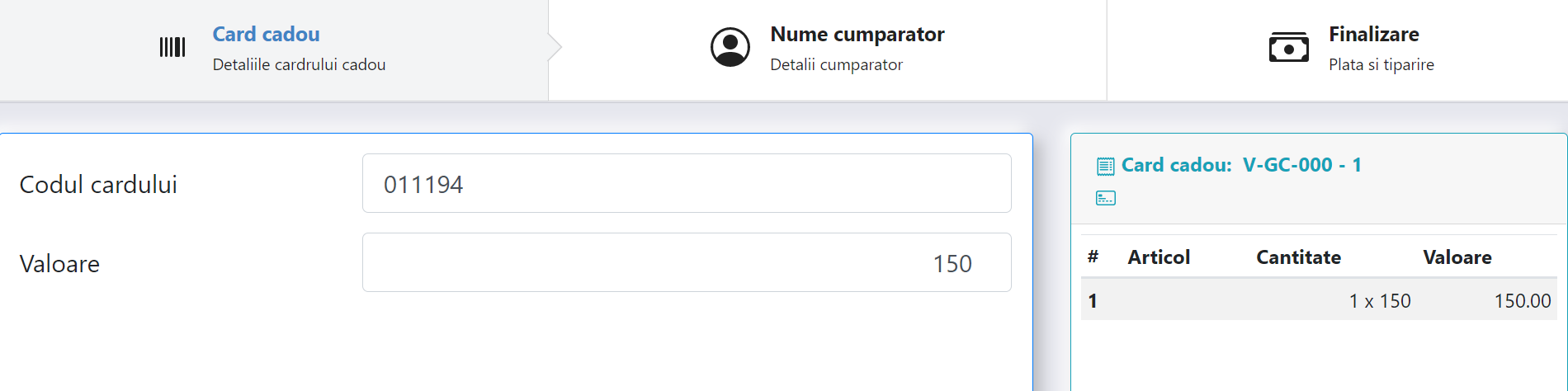Click the receipt icon beside Card cadou: V-GC-000
1568x391 pixels.
point(1106,167)
